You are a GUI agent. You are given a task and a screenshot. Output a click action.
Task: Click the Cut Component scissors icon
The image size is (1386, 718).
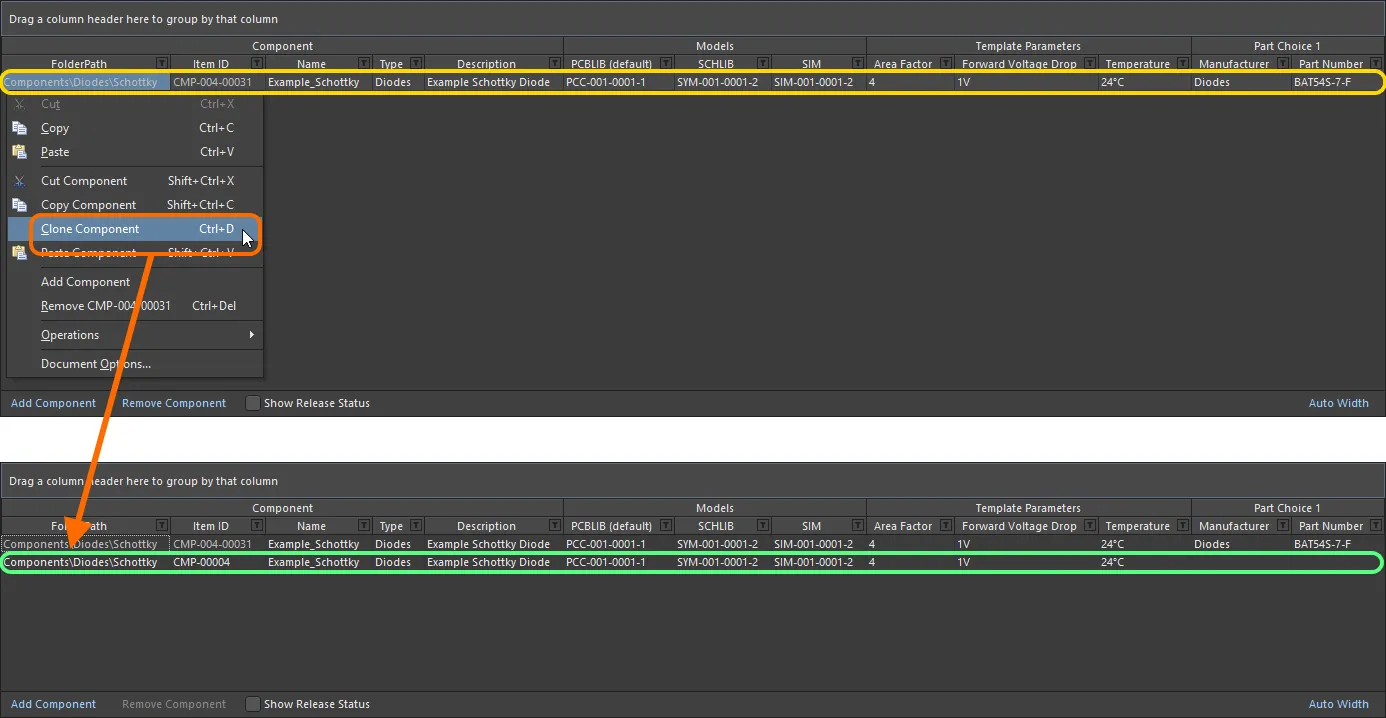(19, 181)
